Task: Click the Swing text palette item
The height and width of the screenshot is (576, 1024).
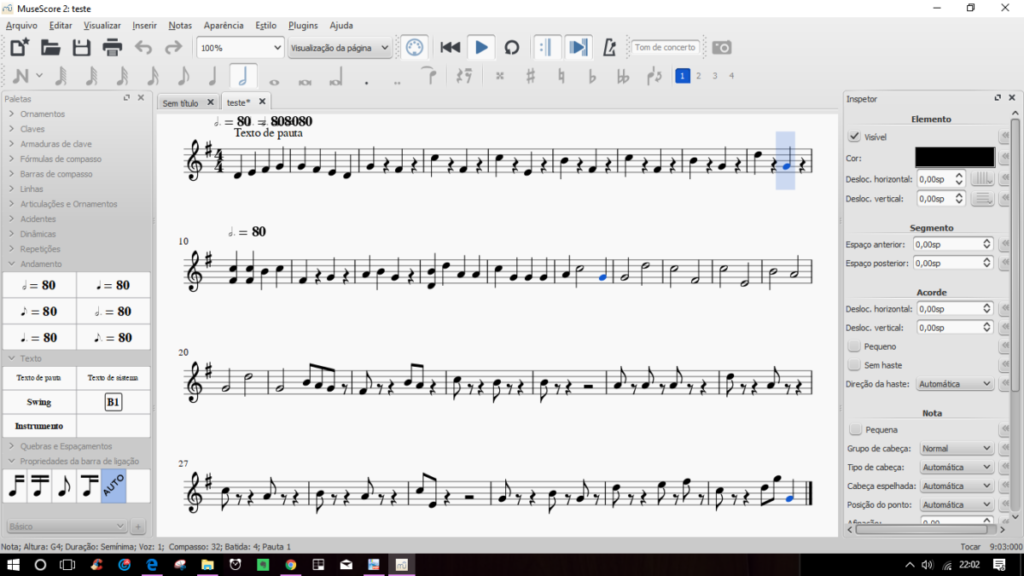Action: 39,402
